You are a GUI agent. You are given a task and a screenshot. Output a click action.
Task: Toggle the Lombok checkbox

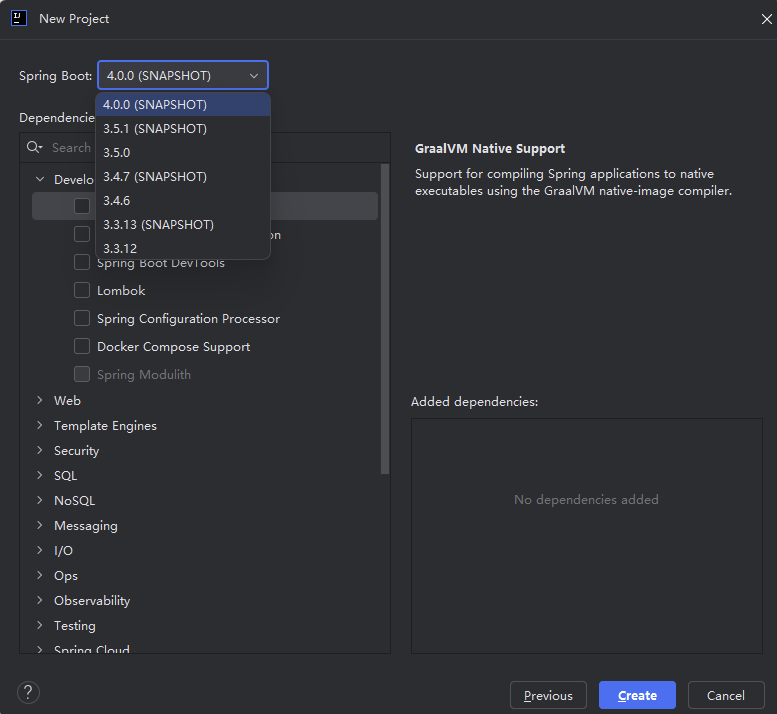coord(82,290)
